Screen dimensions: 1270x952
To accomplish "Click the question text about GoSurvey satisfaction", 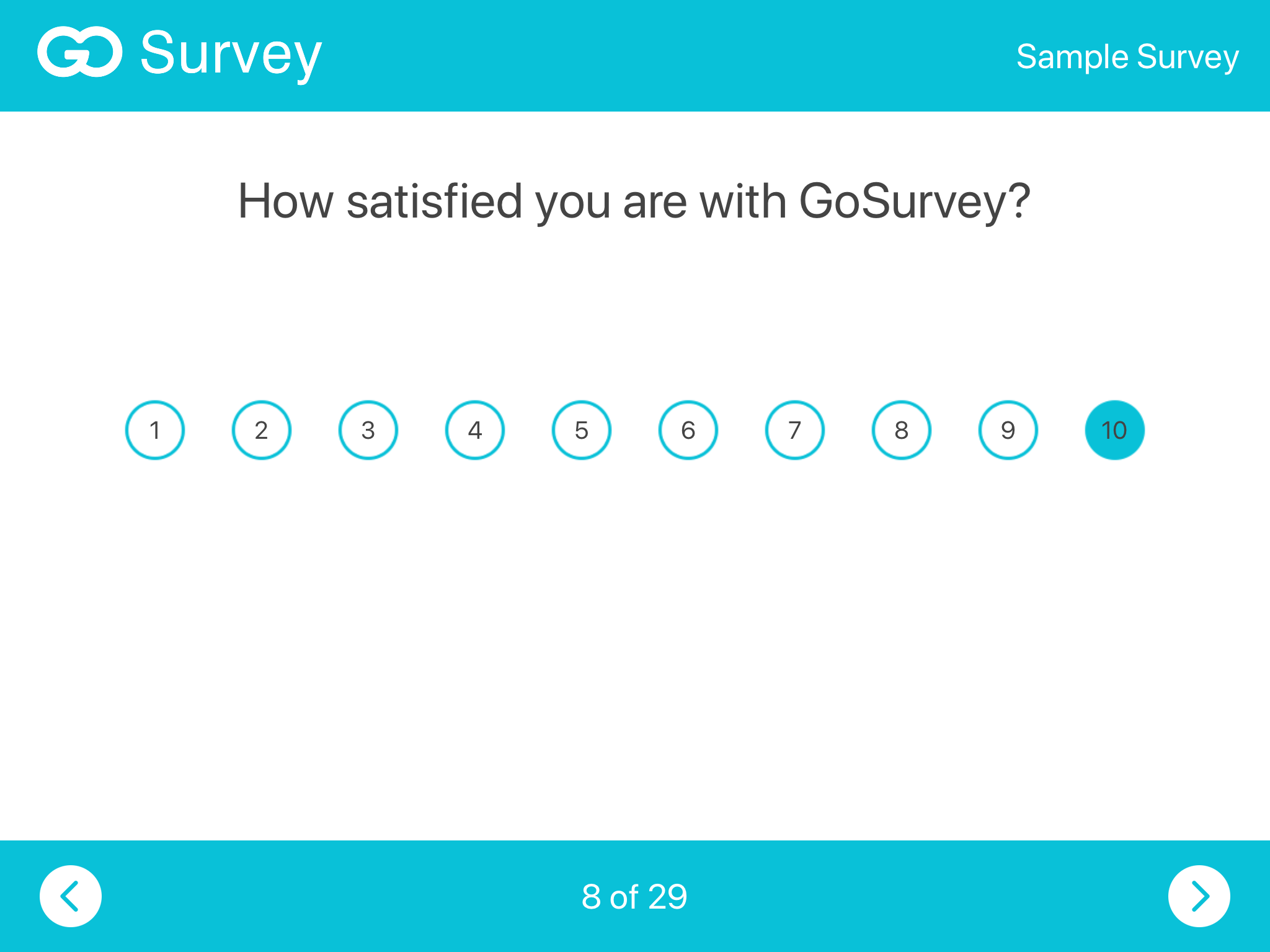I will (x=634, y=202).
